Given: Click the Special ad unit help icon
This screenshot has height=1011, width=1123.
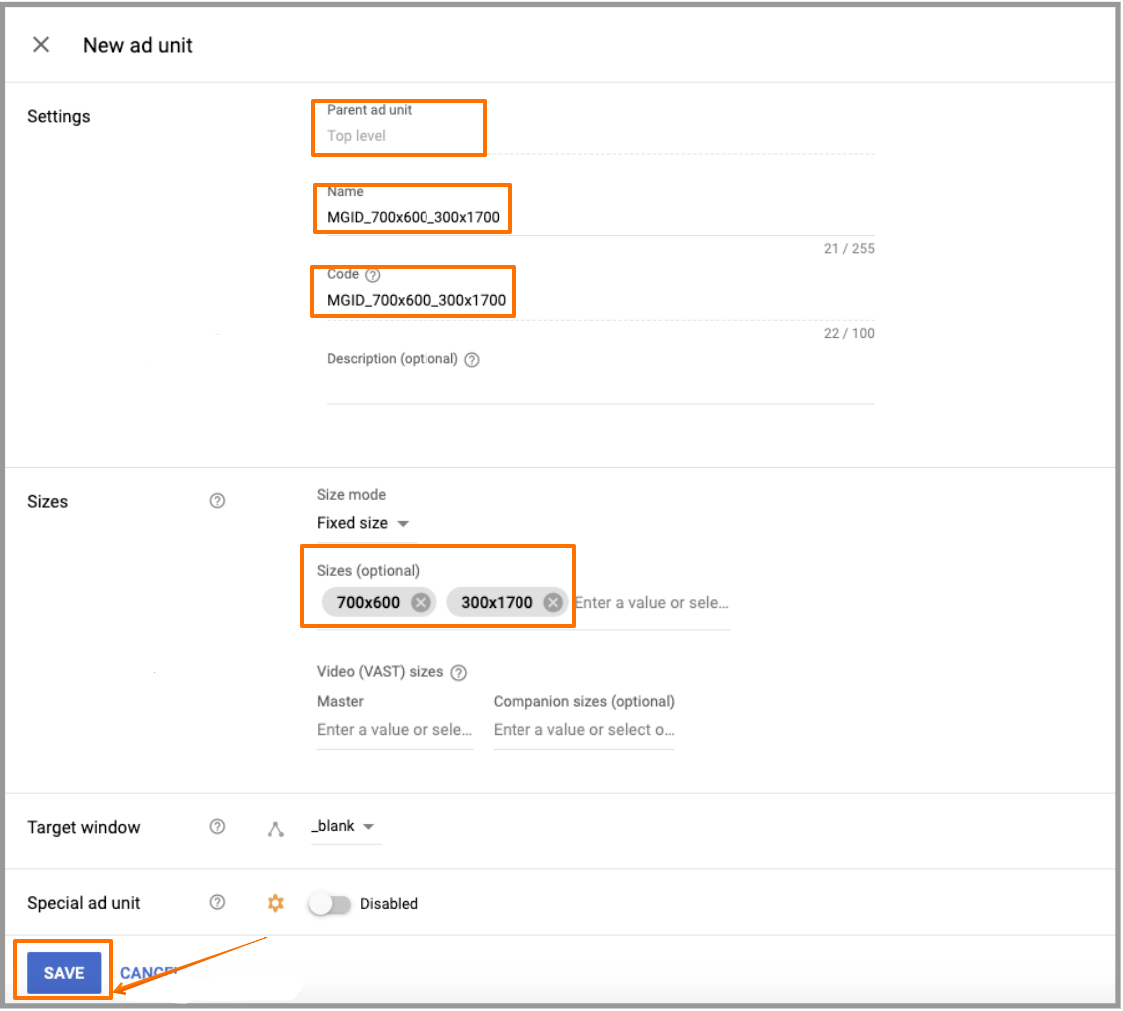Looking at the screenshot, I should point(217,903).
